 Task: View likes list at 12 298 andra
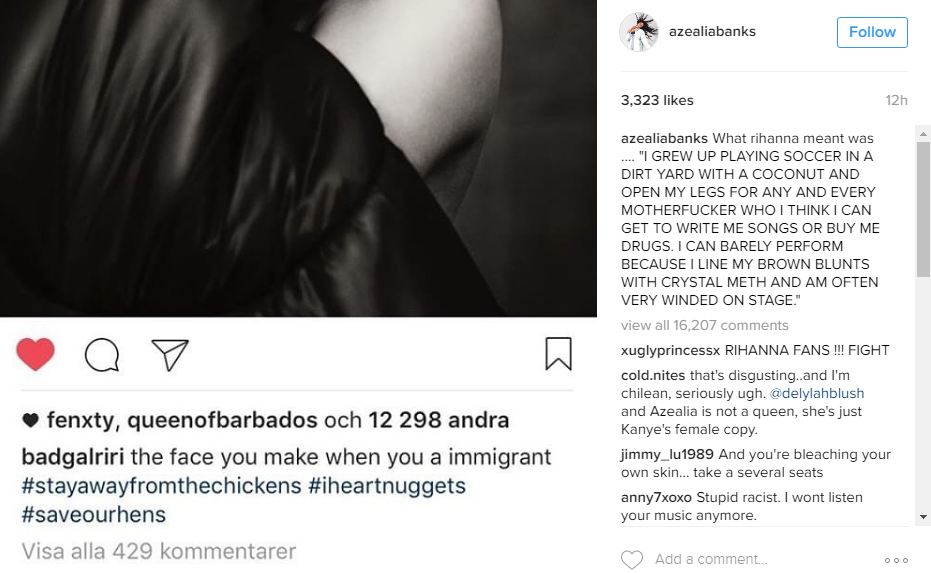438,420
